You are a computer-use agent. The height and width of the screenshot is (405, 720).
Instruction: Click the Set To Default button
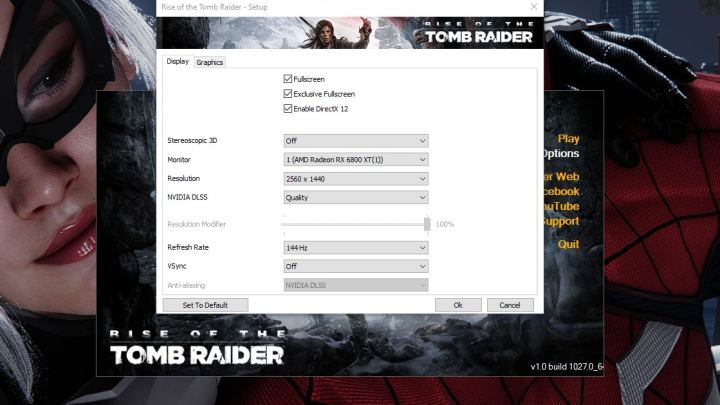[x=205, y=305]
